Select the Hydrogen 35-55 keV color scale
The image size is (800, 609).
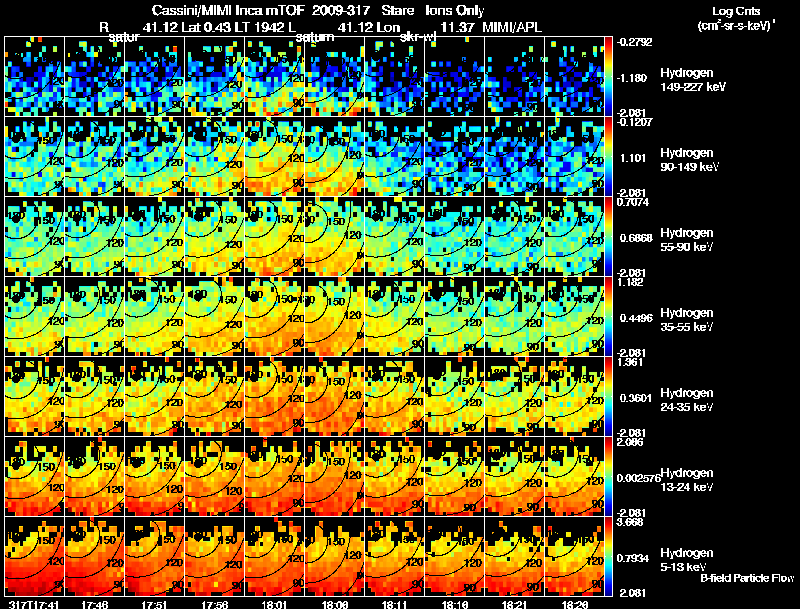(x=608, y=317)
